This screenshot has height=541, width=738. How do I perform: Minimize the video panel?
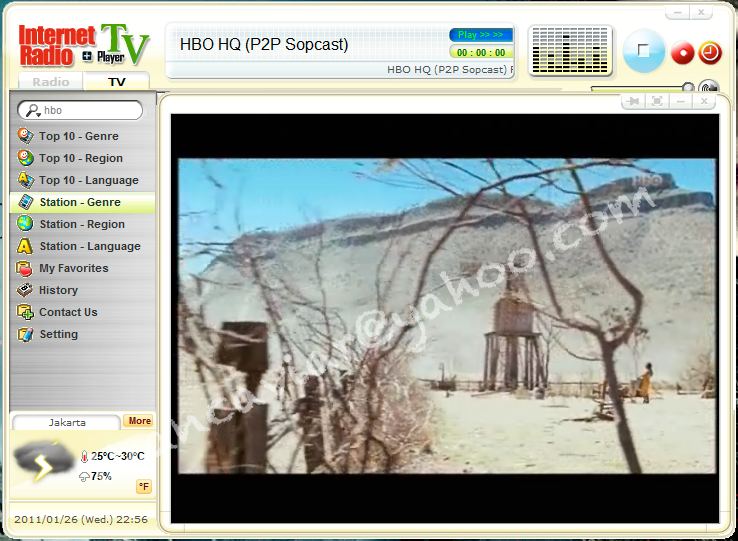(681, 101)
